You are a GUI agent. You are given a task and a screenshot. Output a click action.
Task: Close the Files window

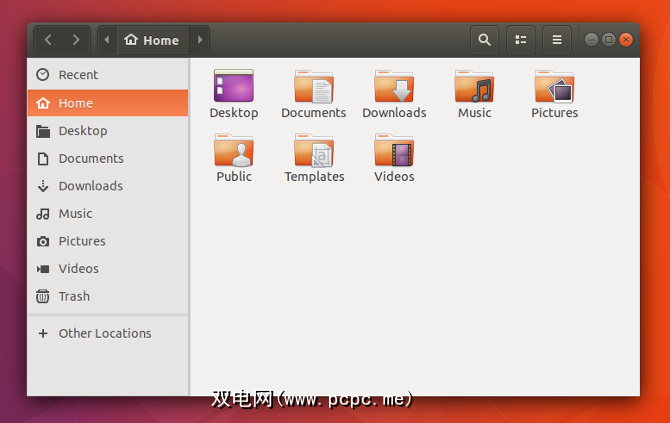coord(626,40)
